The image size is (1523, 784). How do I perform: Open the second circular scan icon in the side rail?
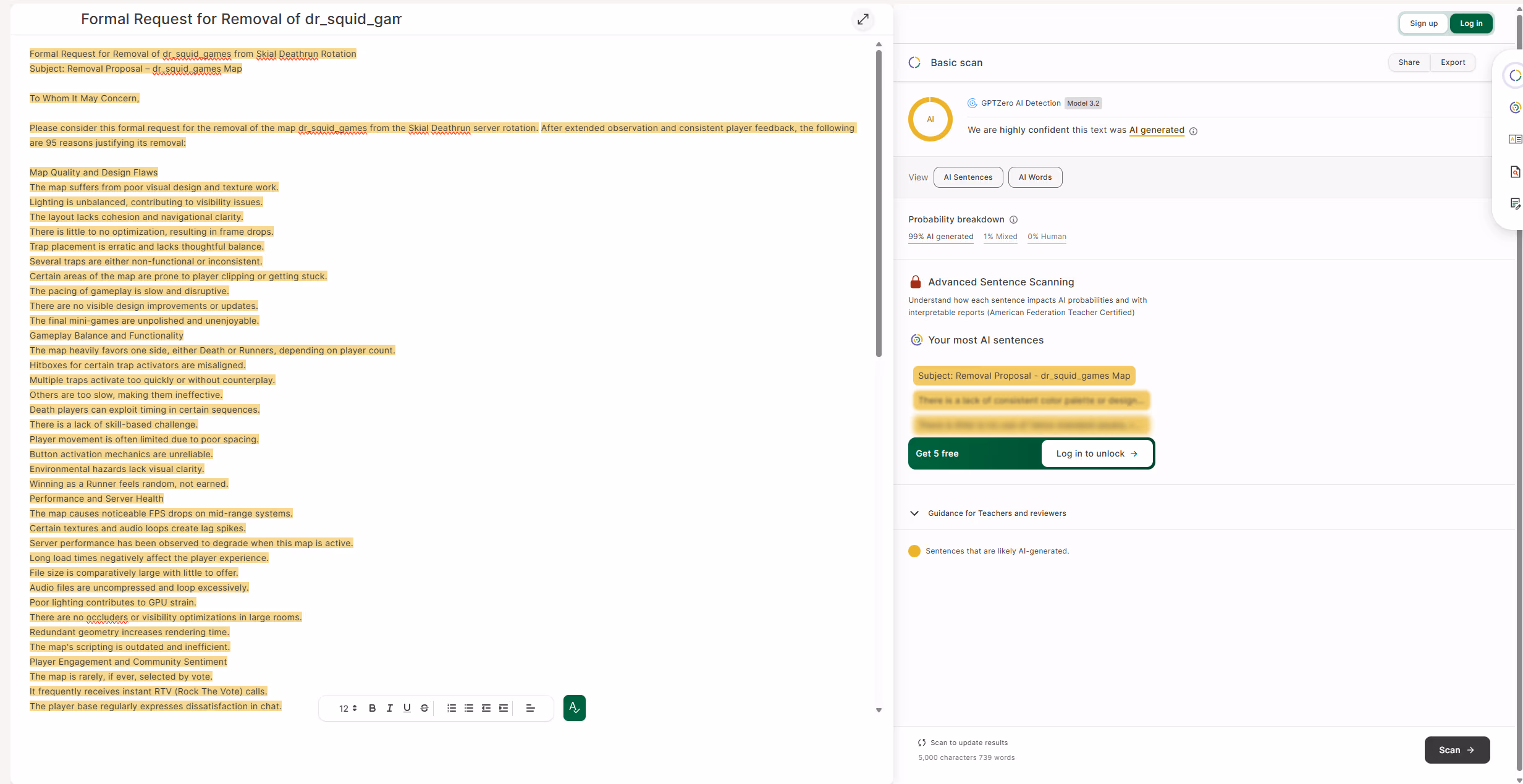click(1514, 107)
